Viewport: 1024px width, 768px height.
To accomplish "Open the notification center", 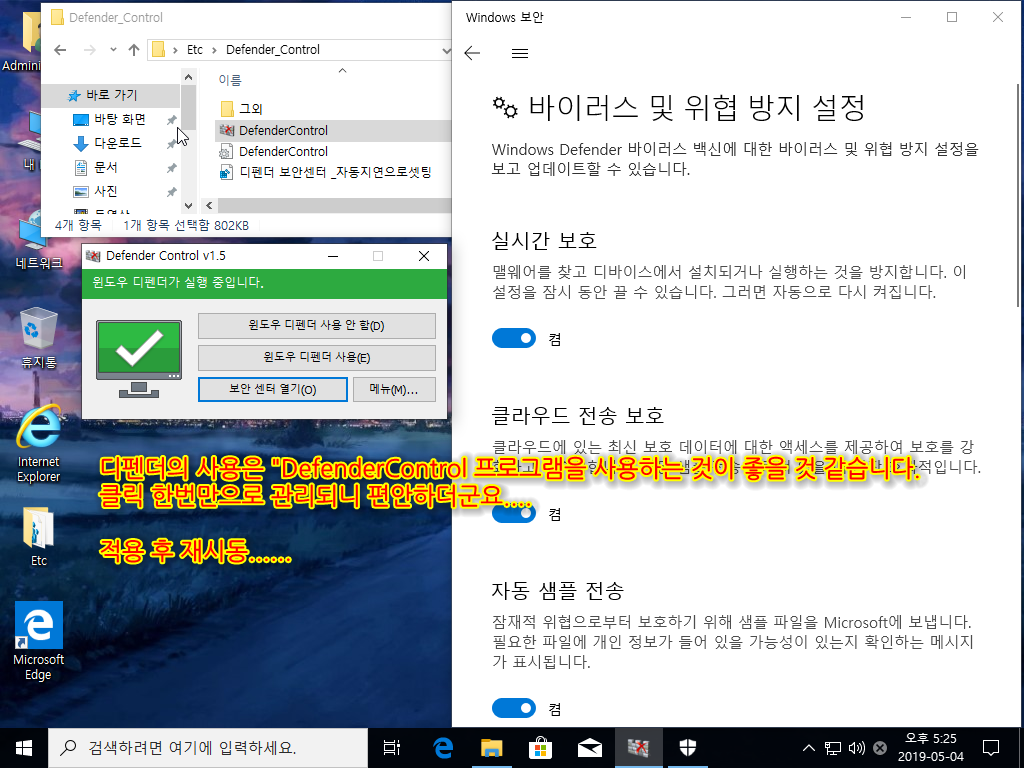I will pos(991,748).
